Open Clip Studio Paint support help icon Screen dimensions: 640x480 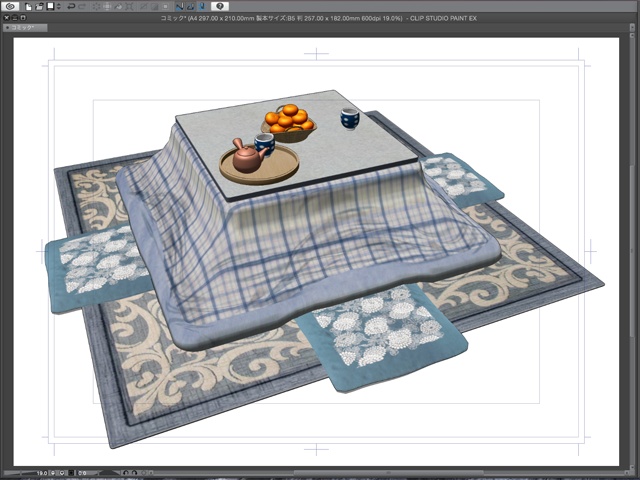click(220, 6)
